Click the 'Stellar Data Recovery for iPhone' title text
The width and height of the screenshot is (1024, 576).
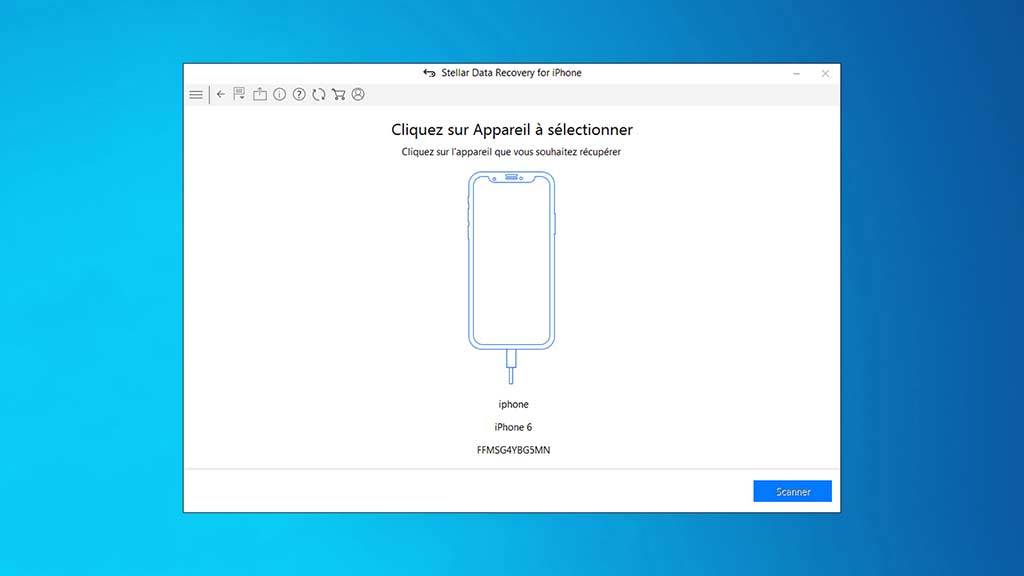pos(511,73)
